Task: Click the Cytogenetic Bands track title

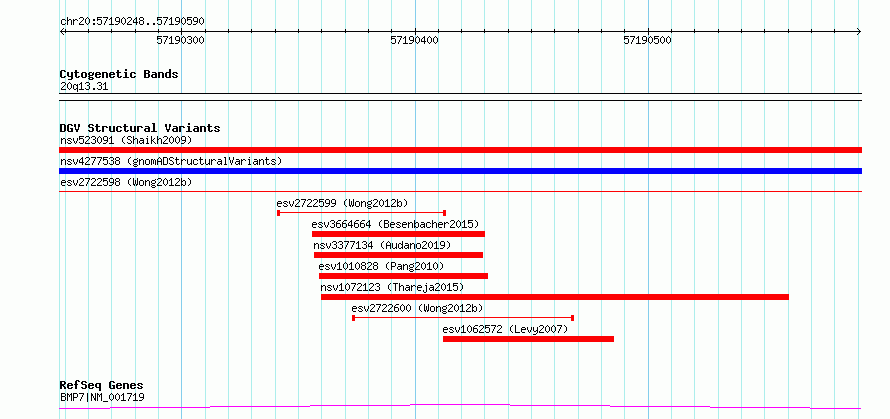Action: tap(119, 74)
